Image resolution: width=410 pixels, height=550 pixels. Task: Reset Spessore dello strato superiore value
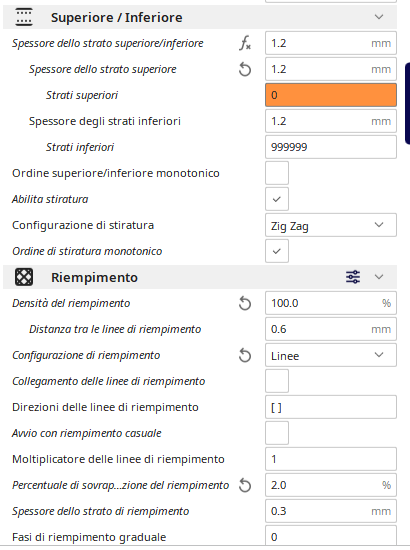245,69
